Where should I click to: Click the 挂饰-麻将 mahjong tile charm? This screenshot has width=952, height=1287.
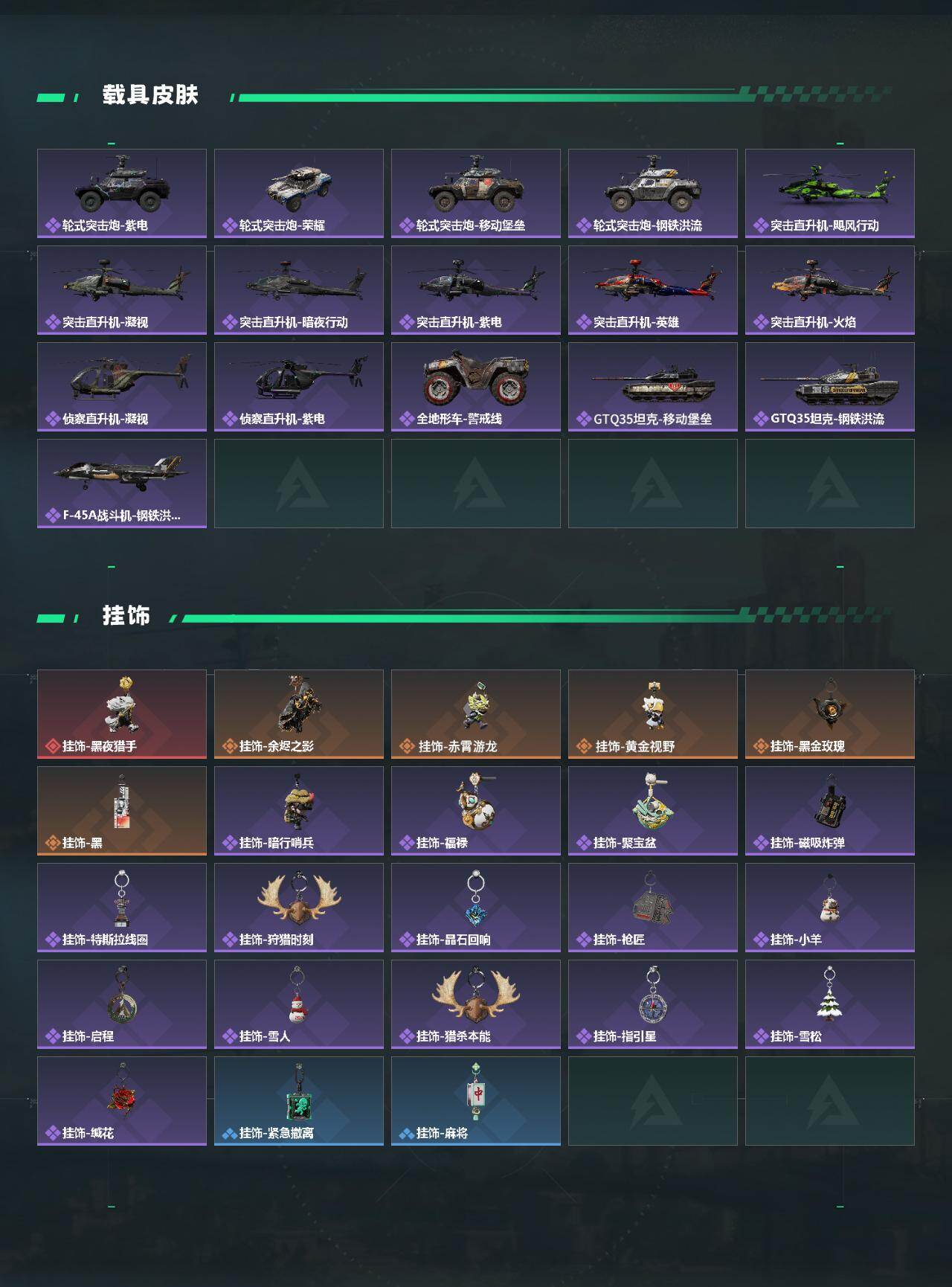coord(476,1101)
